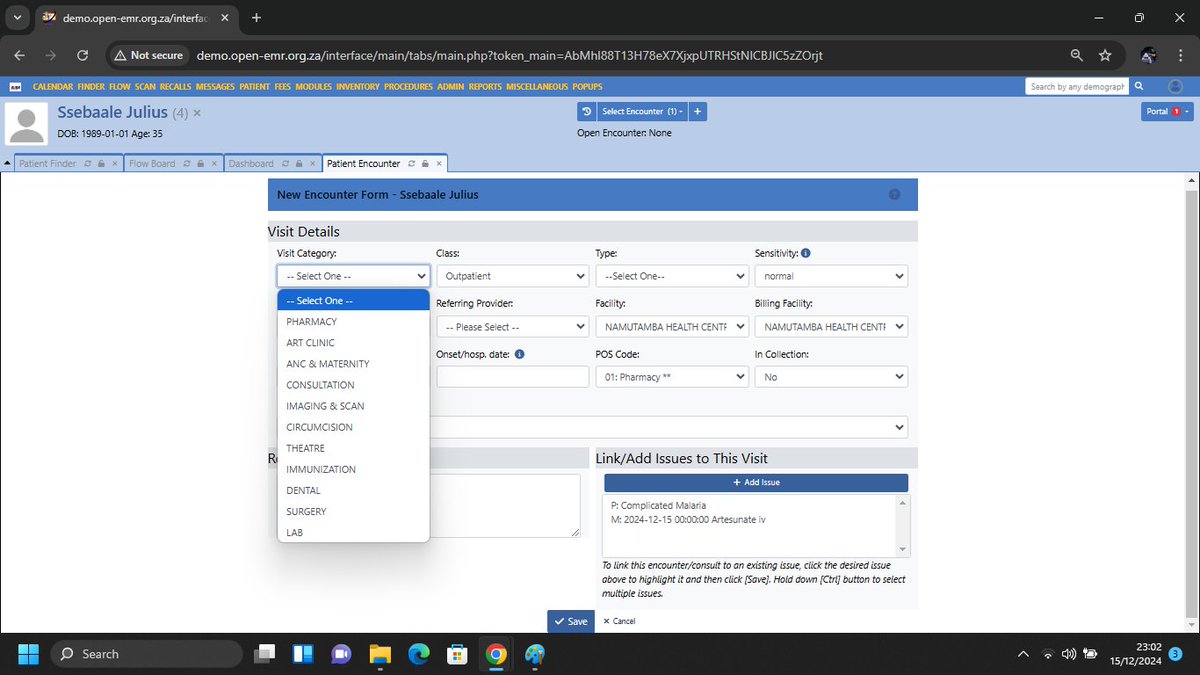Close the Flow Board tab
Viewport: 1200px width, 675px height.
coord(214,163)
